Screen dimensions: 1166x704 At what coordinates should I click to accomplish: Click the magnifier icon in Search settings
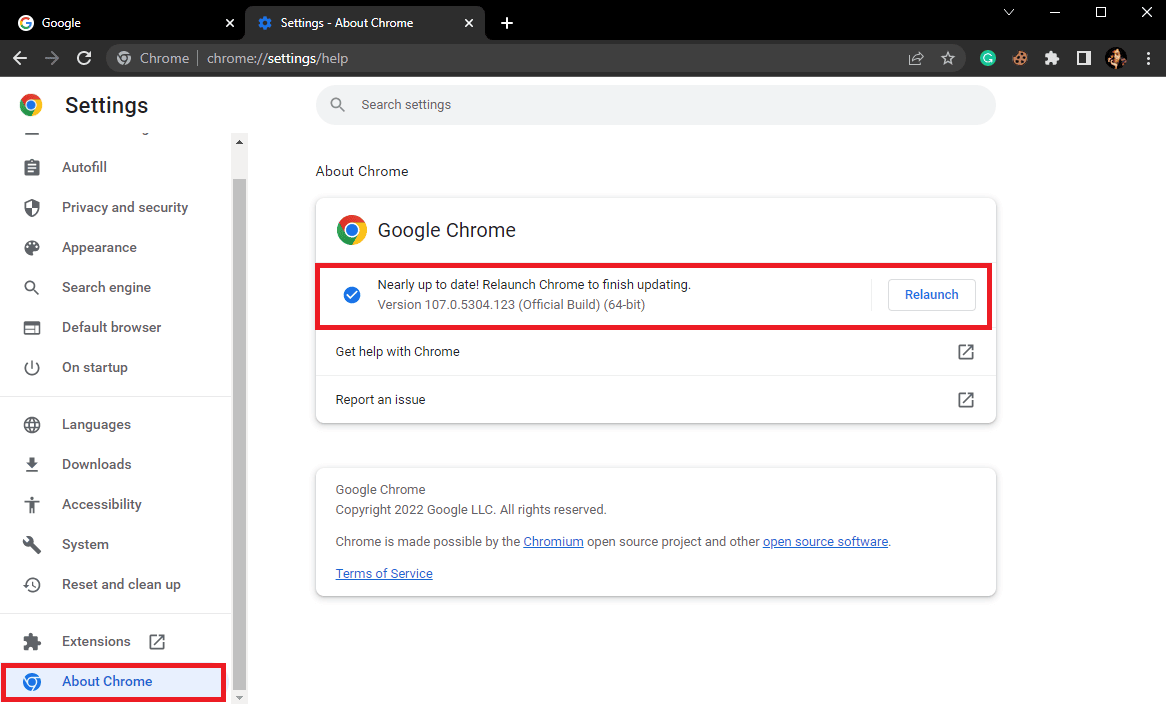coord(338,105)
